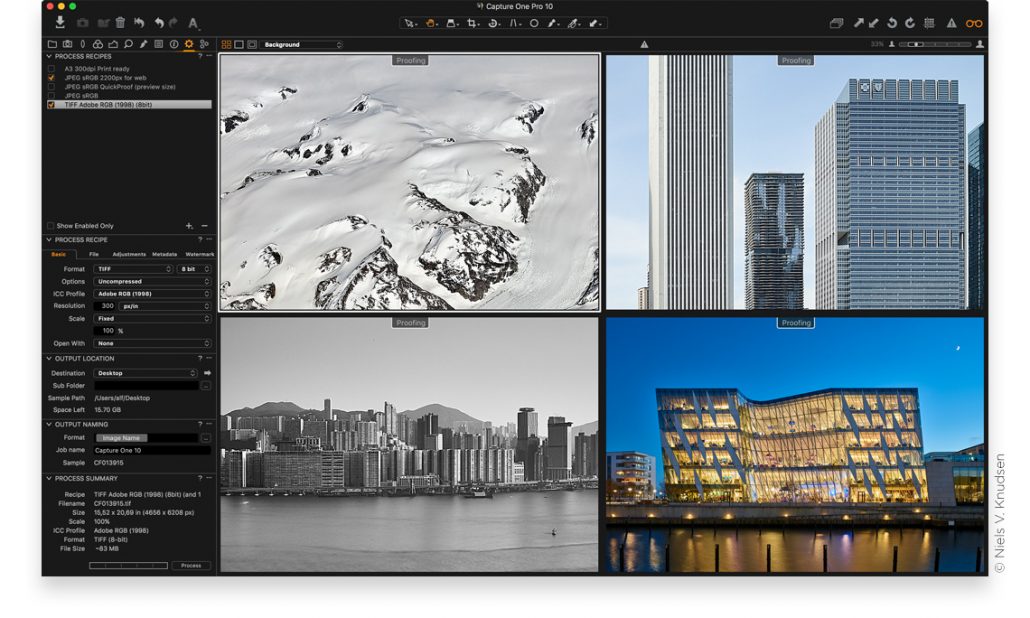Enable the A3 300dpi Print ready recipe
Screen dimensions: 1030x618
click(x=52, y=68)
